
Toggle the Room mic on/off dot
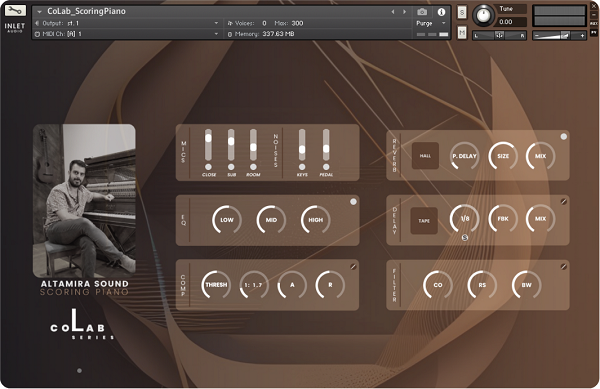(x=253, y=167)
